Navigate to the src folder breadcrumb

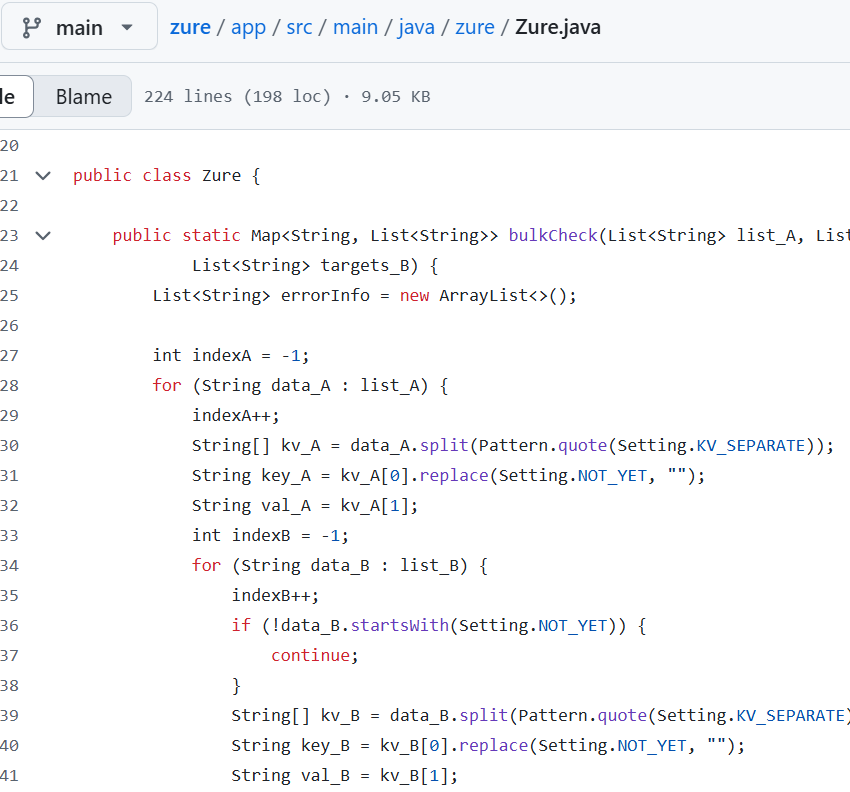[x=299, y=27]
